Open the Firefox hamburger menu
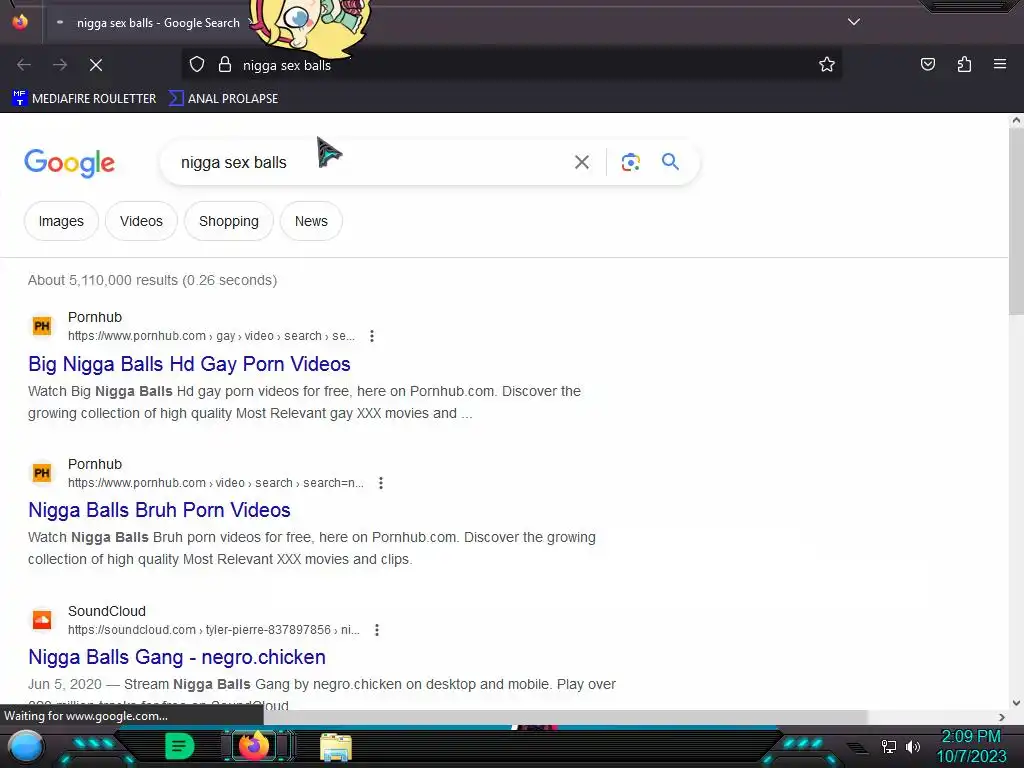The height and width of the screenshot is (768, 1024). tap(1000, 64)
